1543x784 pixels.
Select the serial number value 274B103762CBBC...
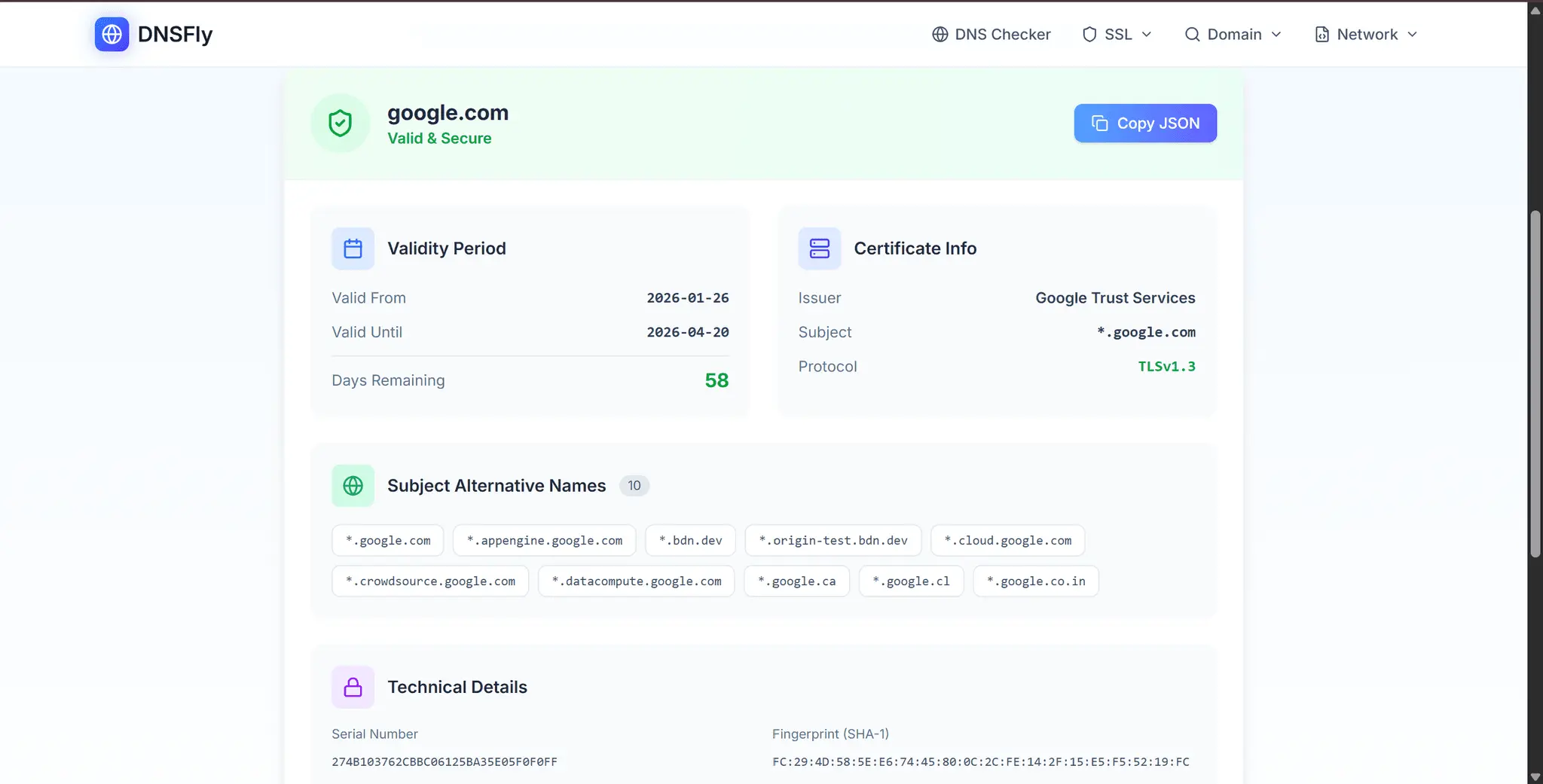(445, 761)
